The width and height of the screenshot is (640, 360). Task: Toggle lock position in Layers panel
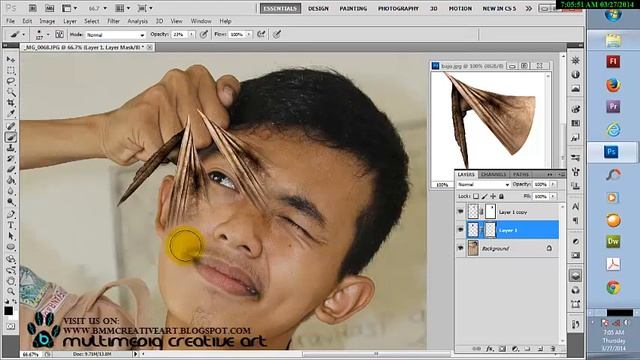coord(493,196)
